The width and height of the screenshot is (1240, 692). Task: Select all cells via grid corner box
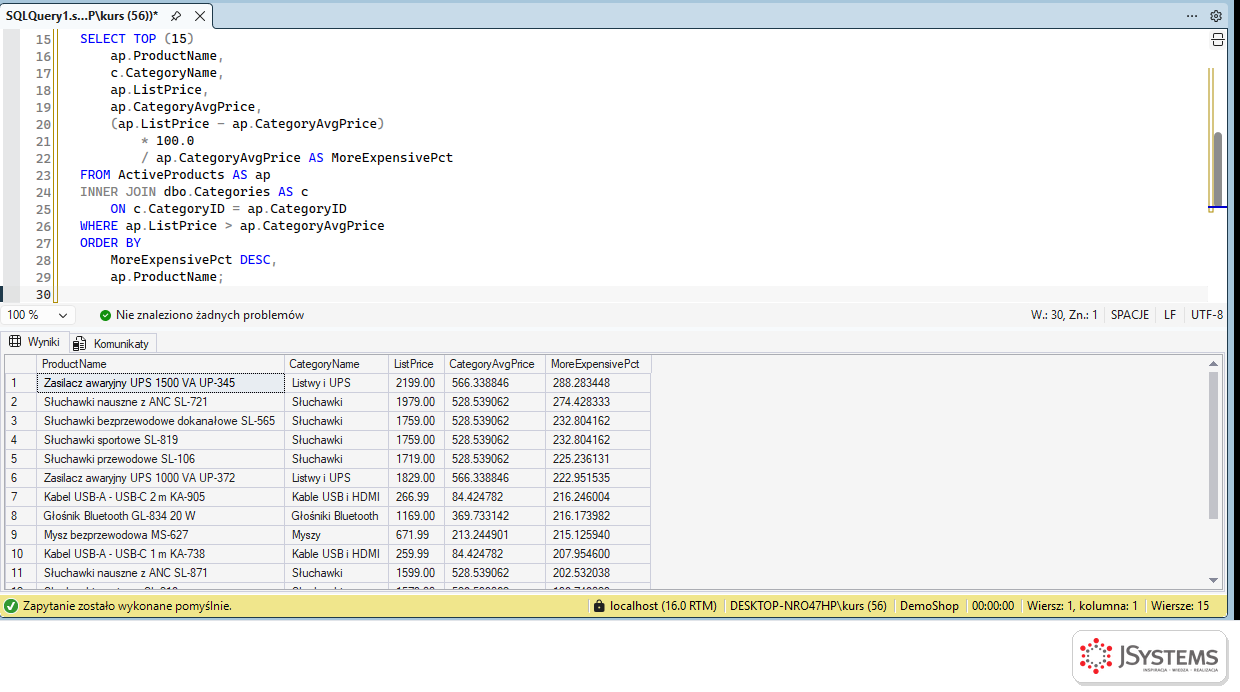tap(21, 364)
